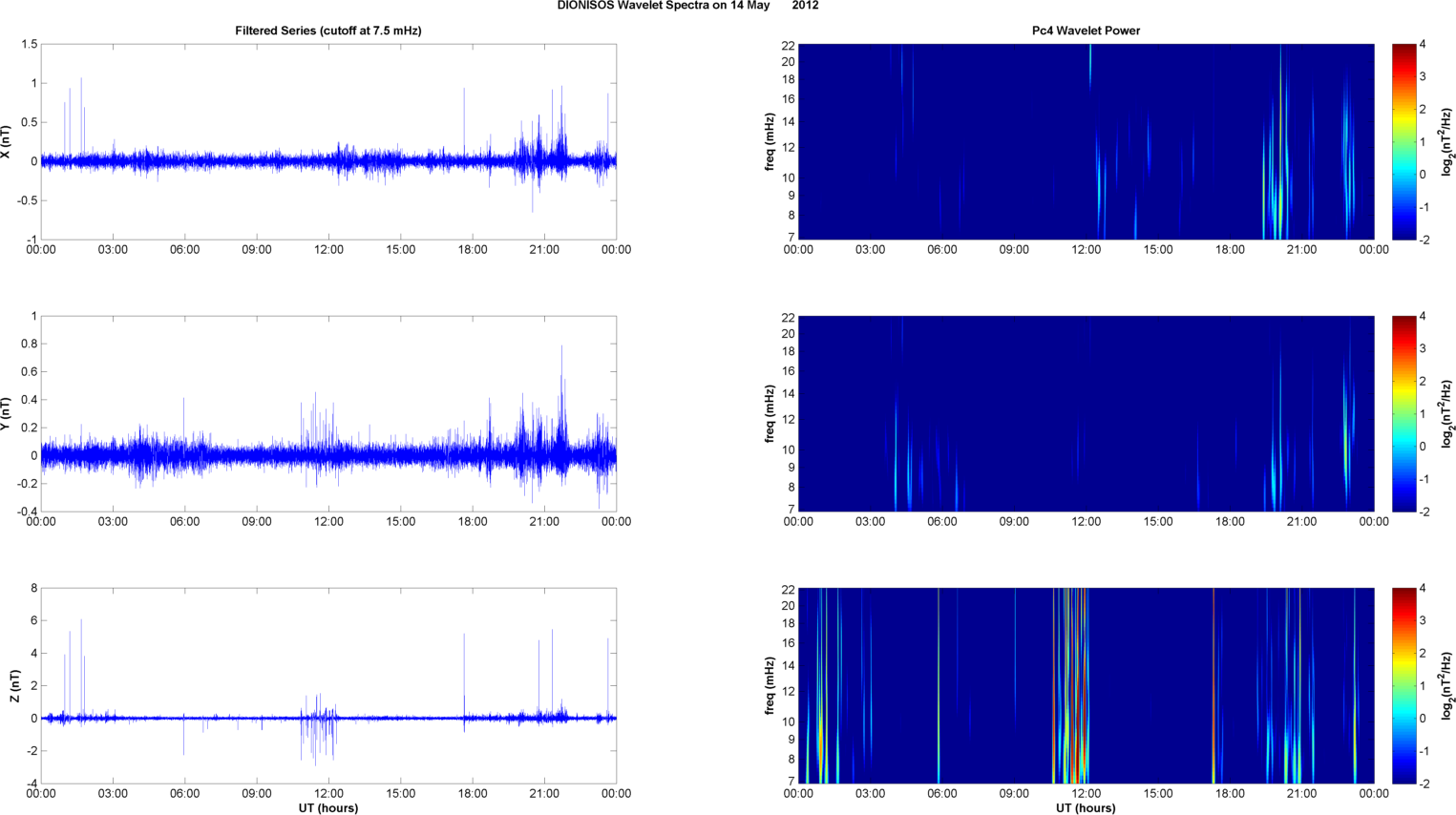Click inside the X component filtered series plot
The image size is (1456, 815).
click(327, 141)
